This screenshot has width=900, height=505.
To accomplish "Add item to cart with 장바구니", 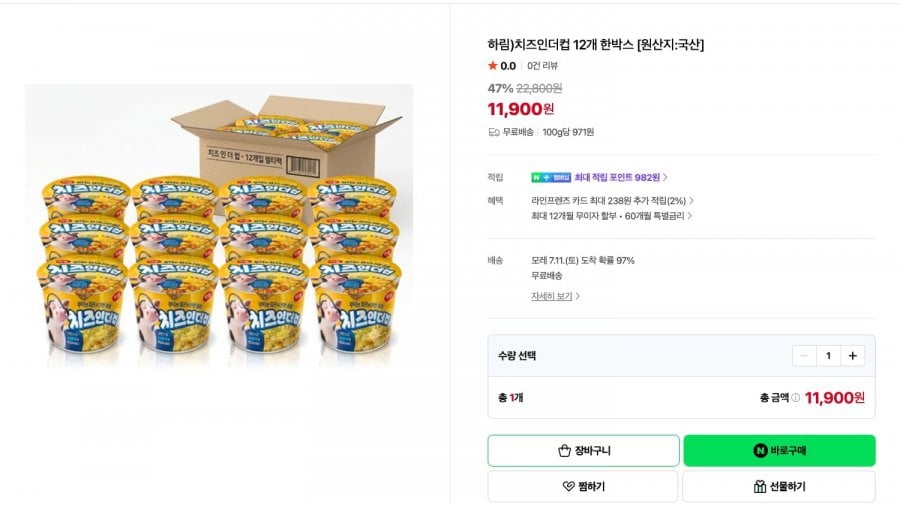I will point(583,450).
